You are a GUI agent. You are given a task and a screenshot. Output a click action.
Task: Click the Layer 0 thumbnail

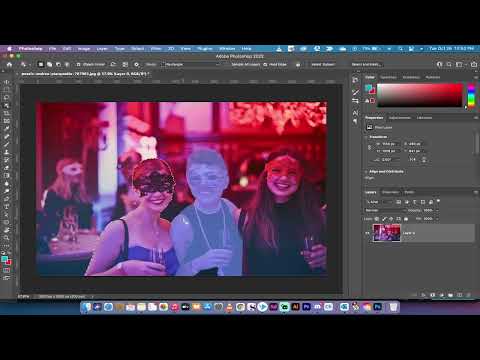386,233
